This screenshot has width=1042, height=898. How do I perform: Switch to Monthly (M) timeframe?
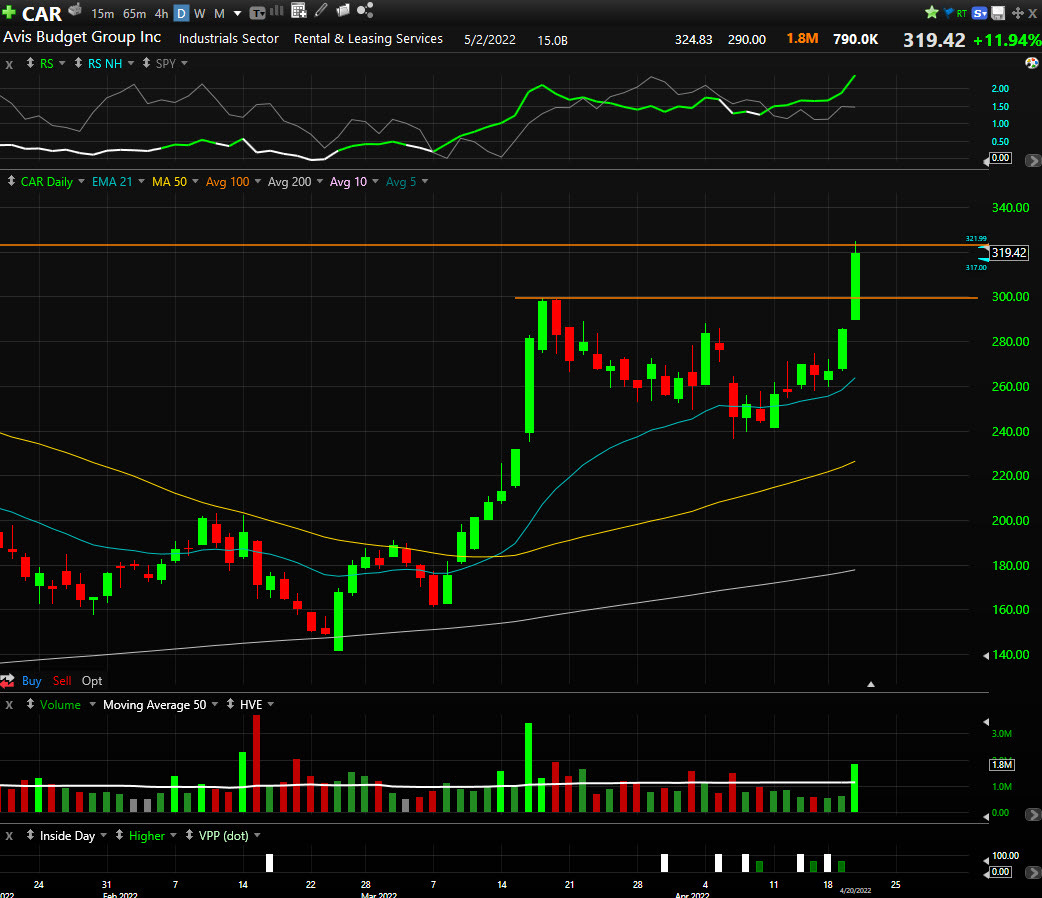[x=219, y=13]
